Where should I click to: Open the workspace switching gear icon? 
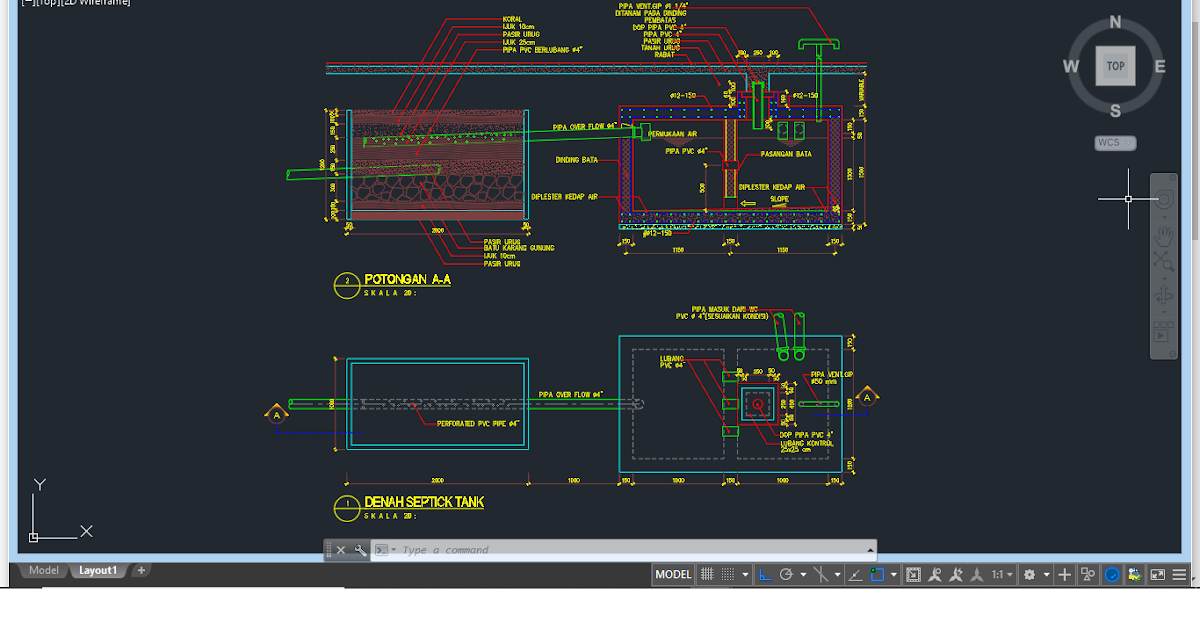tap(1030, 574)
